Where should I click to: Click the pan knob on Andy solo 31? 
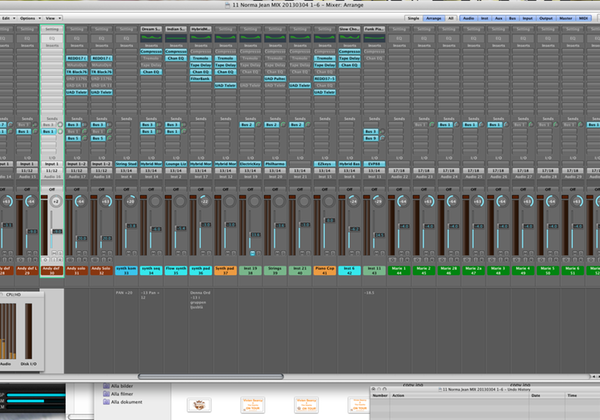(81, 201)
